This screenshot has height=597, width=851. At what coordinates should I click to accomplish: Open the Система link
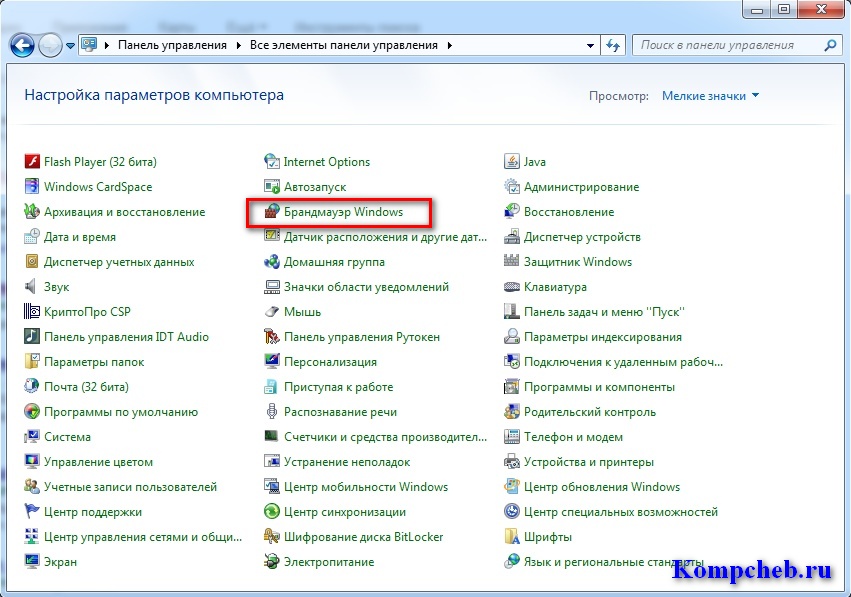[x=67, y=437]
